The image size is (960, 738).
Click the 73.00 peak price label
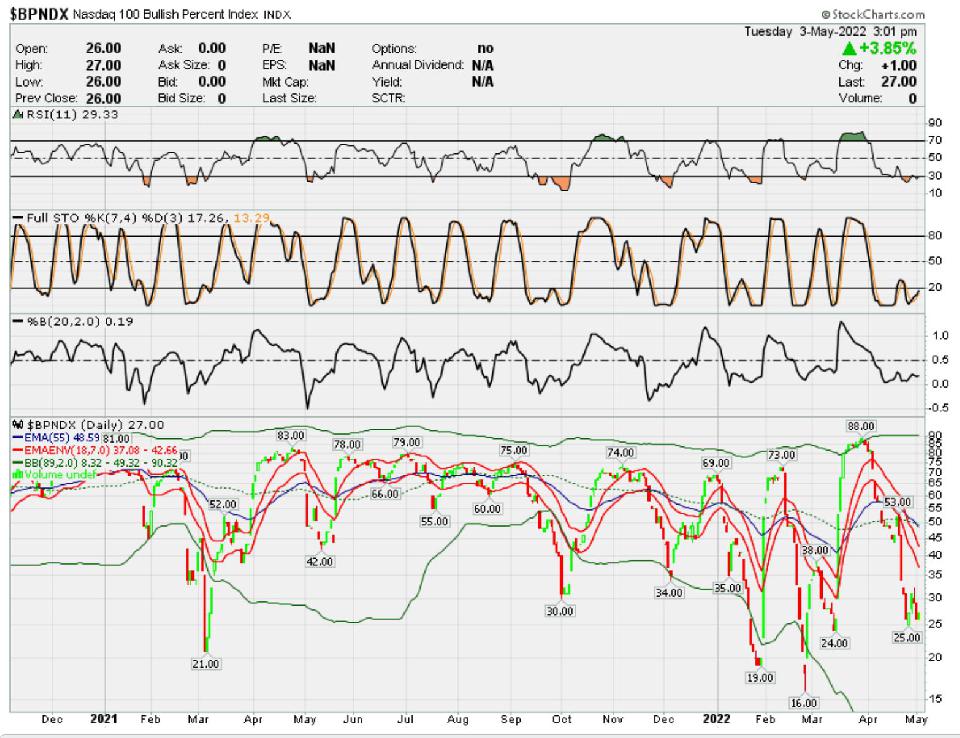tap(782, 455)
